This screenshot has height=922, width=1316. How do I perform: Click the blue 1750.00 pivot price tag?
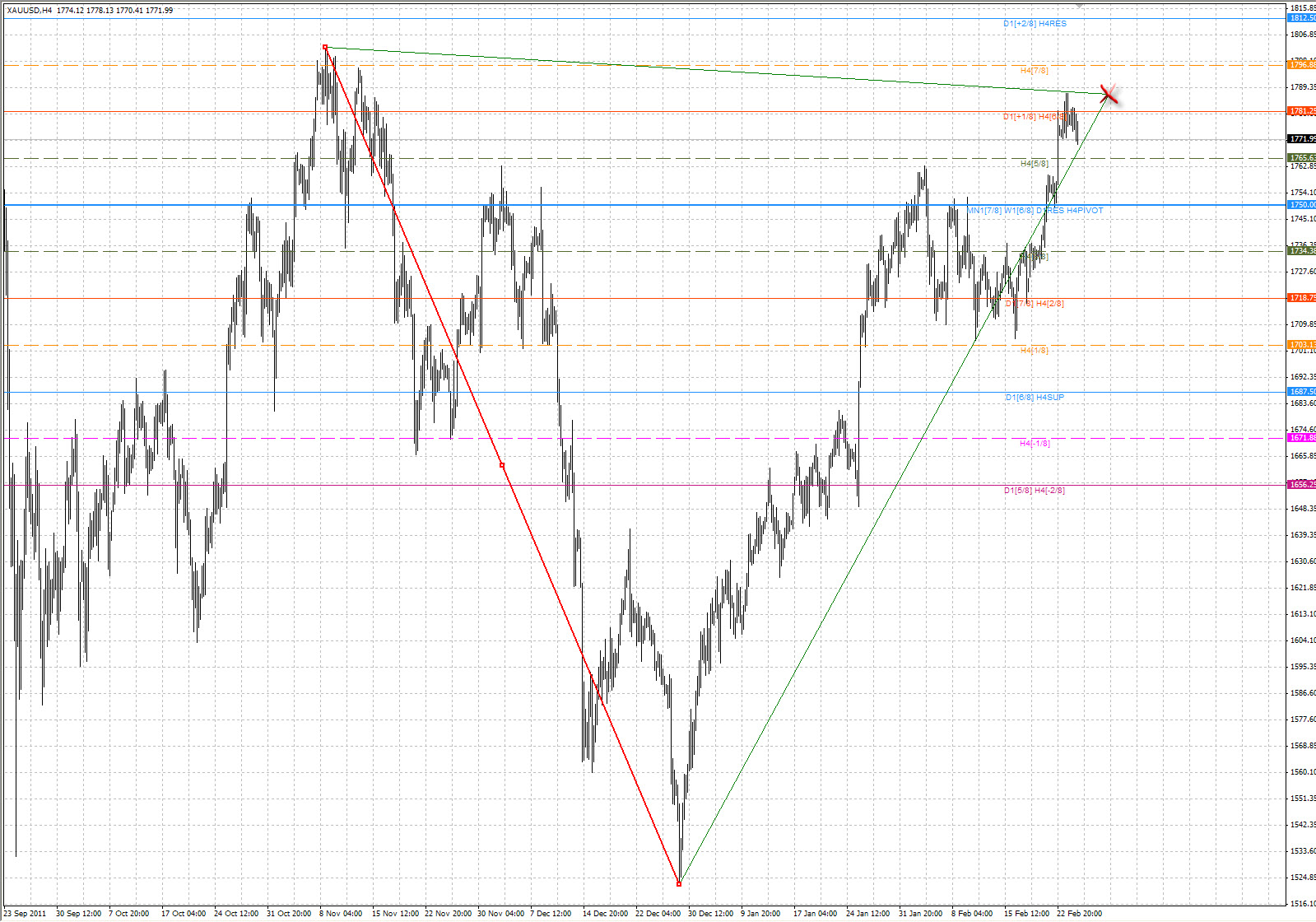[x=1301, y=204]
